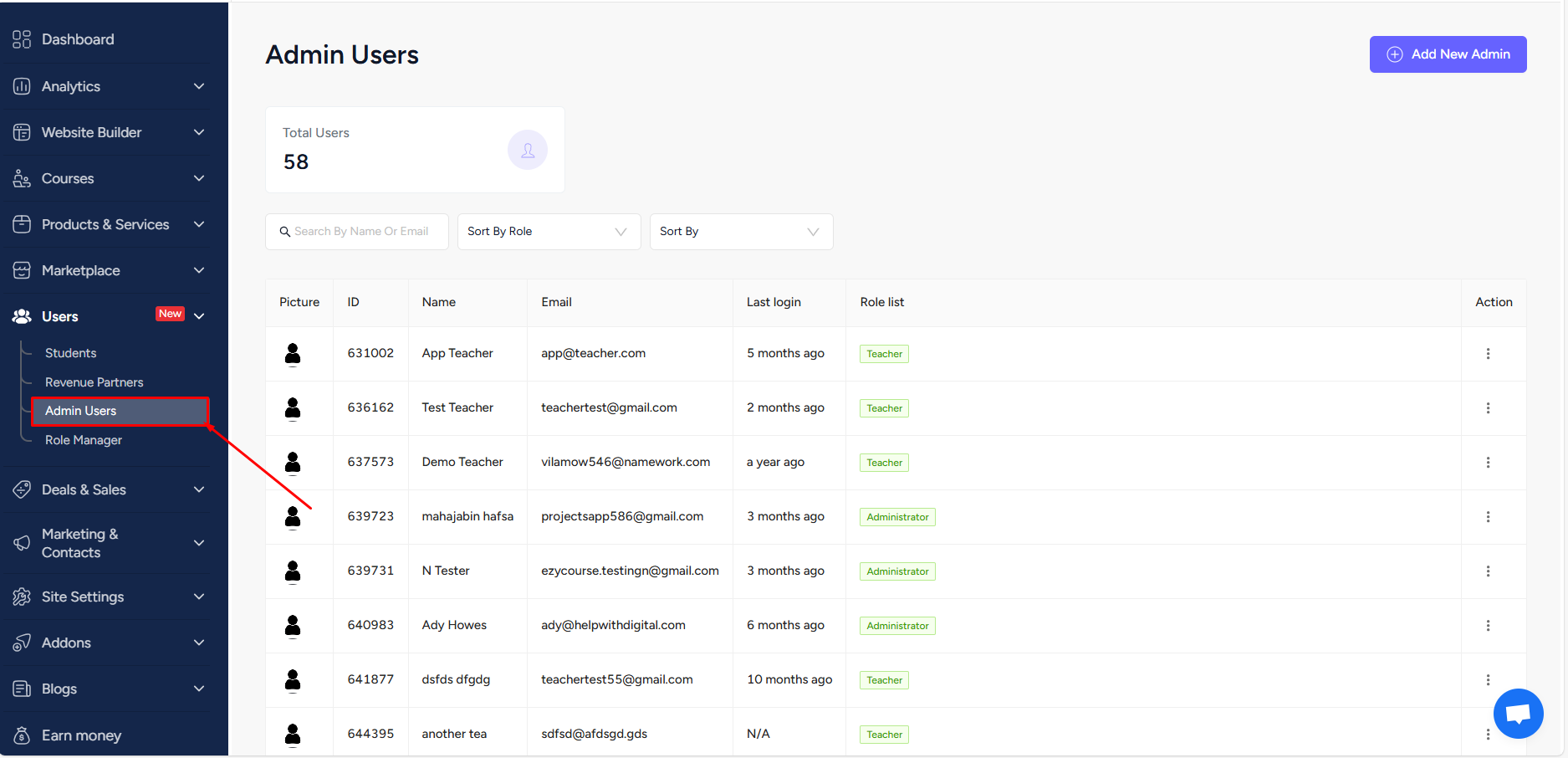Focus the Search By Name Or Email field
This screenshot has height=758, width=1568.
(357, 232)
